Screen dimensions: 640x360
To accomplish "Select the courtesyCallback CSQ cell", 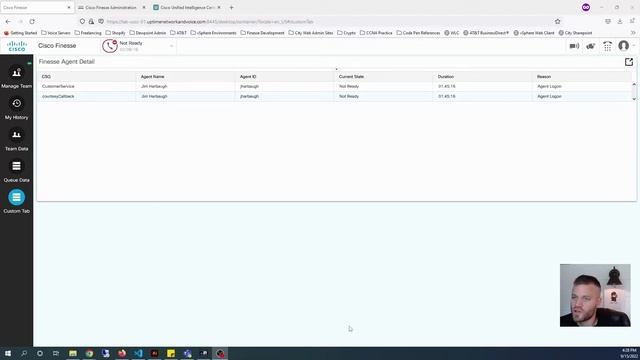I will (x=58, y=96).
